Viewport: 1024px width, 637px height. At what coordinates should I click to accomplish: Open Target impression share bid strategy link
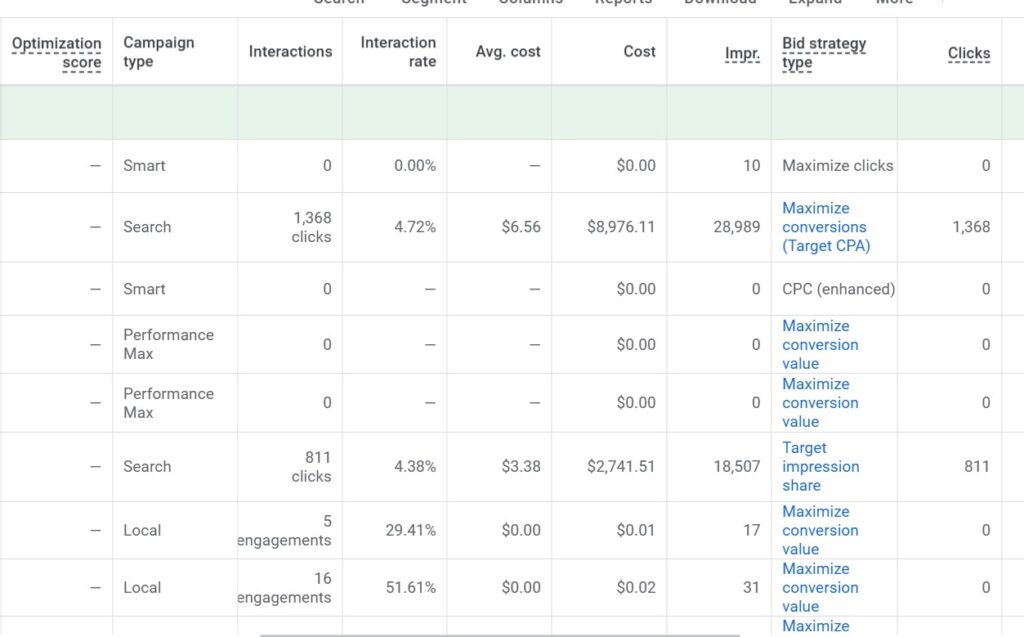(820, 466)
